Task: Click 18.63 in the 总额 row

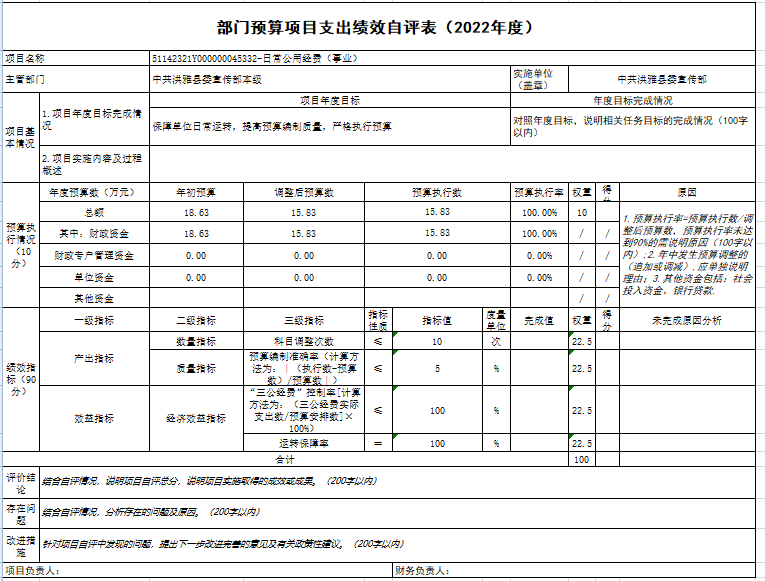Action: click(196, 212)
